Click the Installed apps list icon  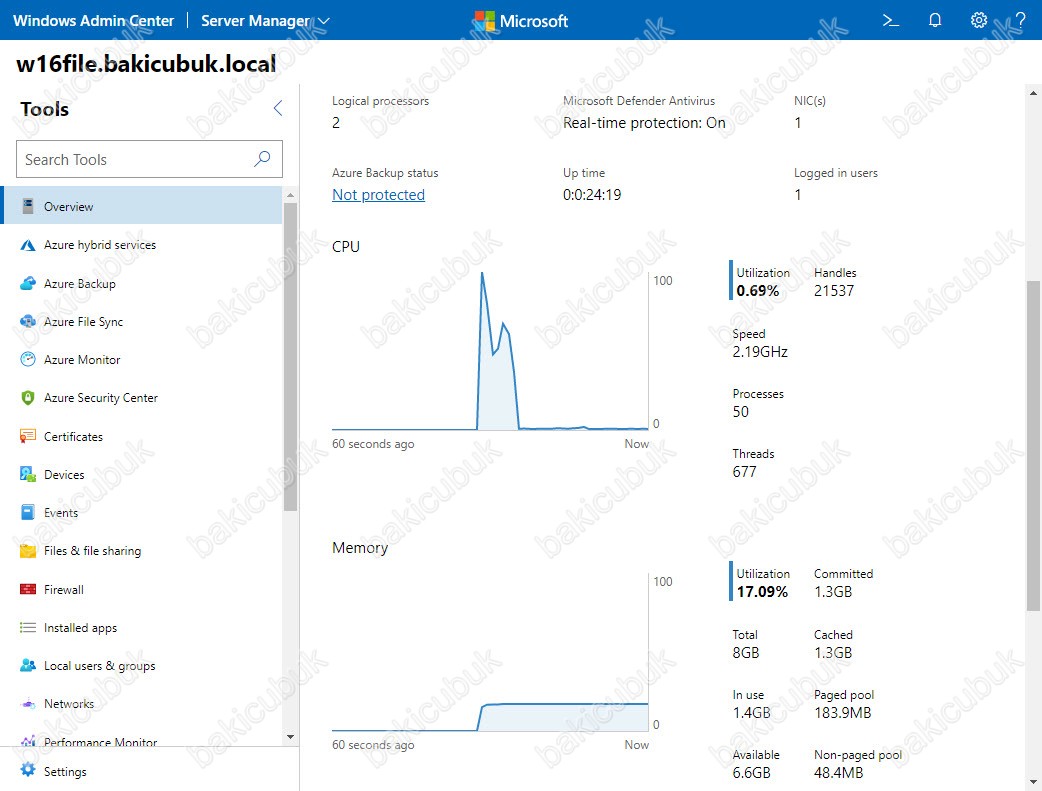[x=28, y=627]
